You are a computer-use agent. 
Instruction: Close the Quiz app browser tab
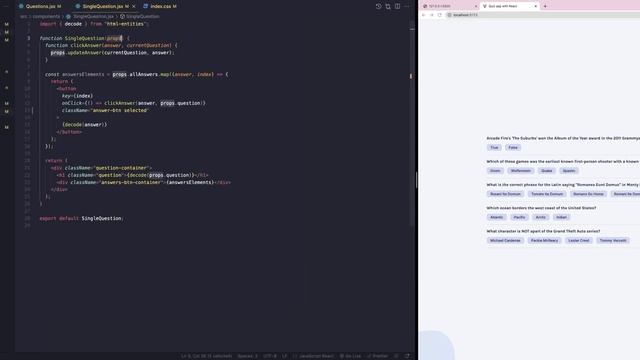point(536,6)
